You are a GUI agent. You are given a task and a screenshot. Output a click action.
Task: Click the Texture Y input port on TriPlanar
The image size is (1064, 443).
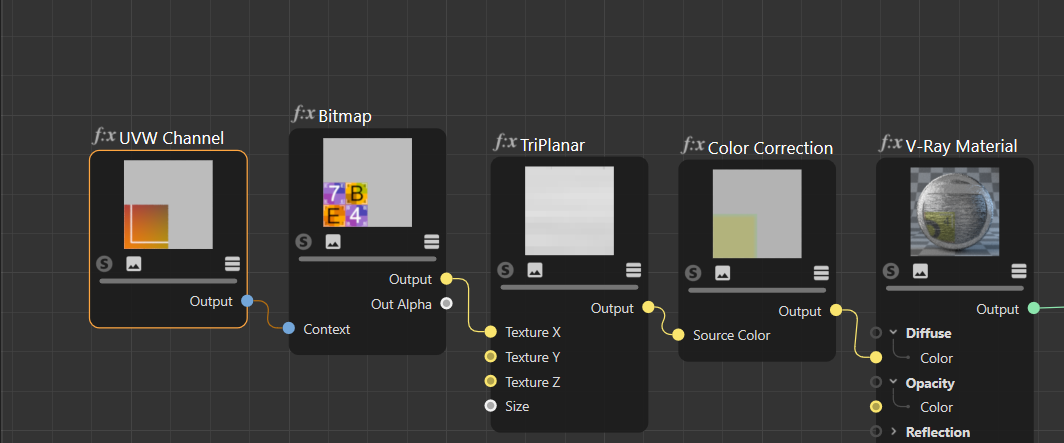pyautogui.click(x=491, y=357)
